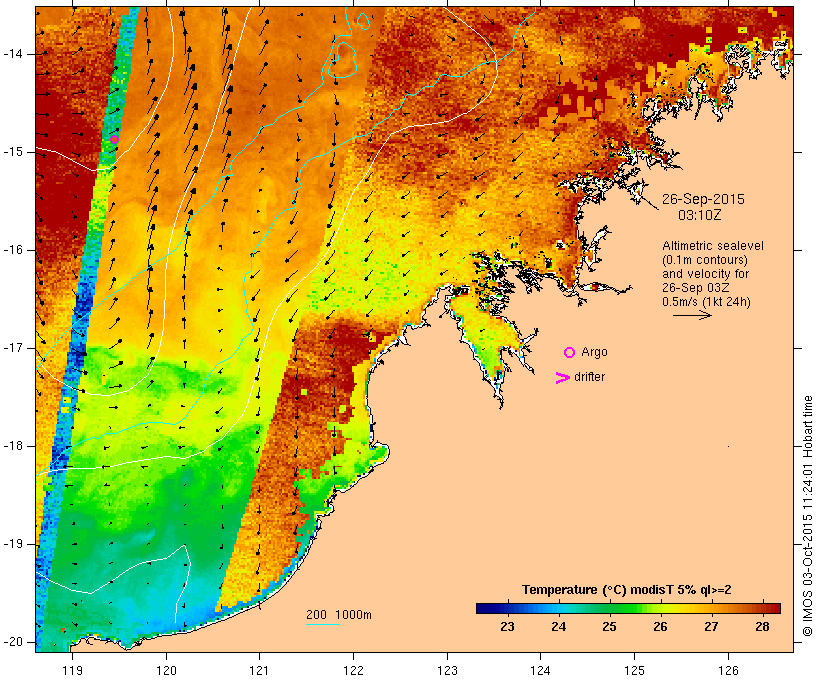
Task: Click latitude axis label -15
Action: (x=12, y=152)
